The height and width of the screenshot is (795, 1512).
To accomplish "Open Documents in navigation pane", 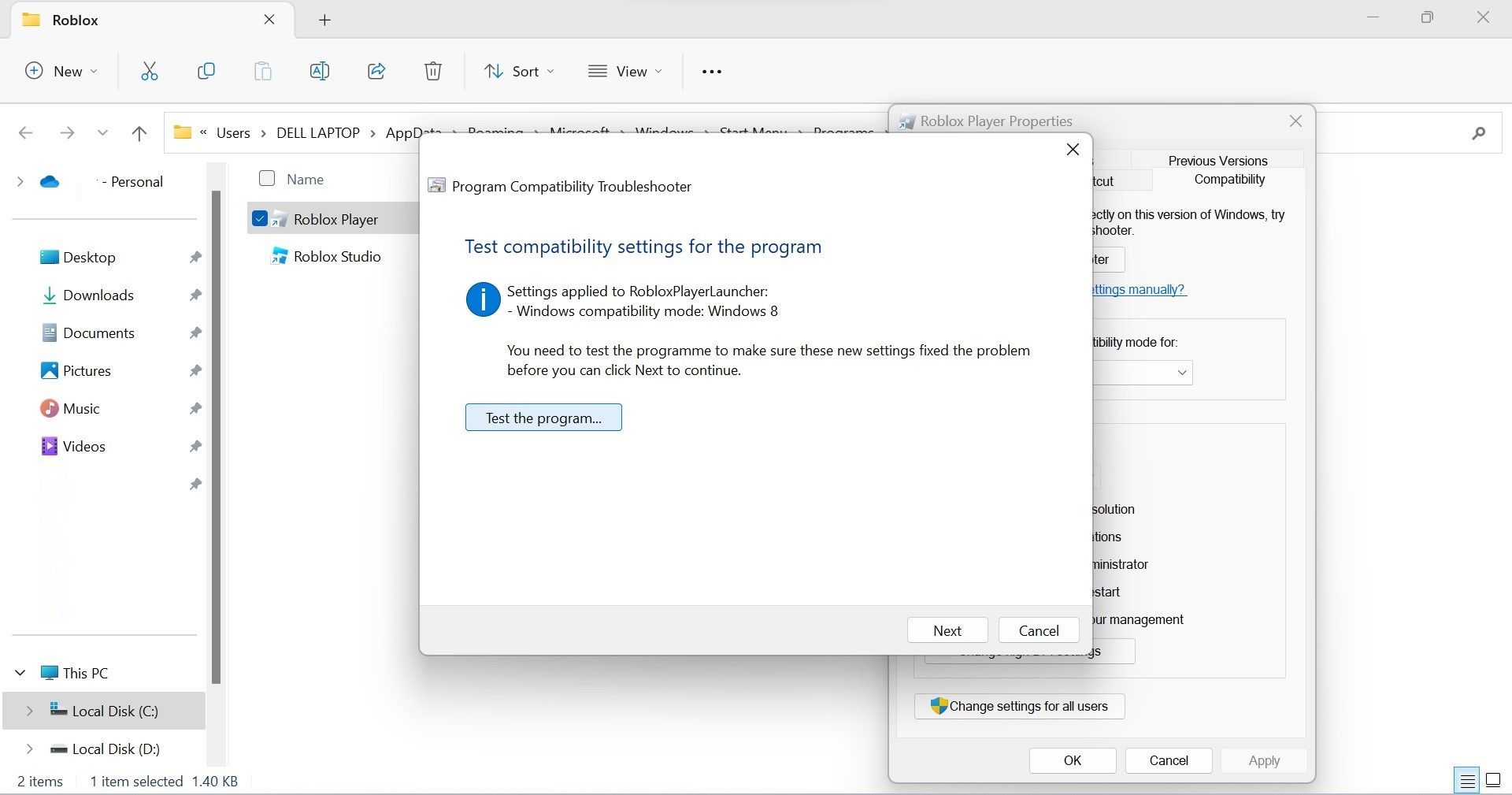I will click(x=98, y=332).
